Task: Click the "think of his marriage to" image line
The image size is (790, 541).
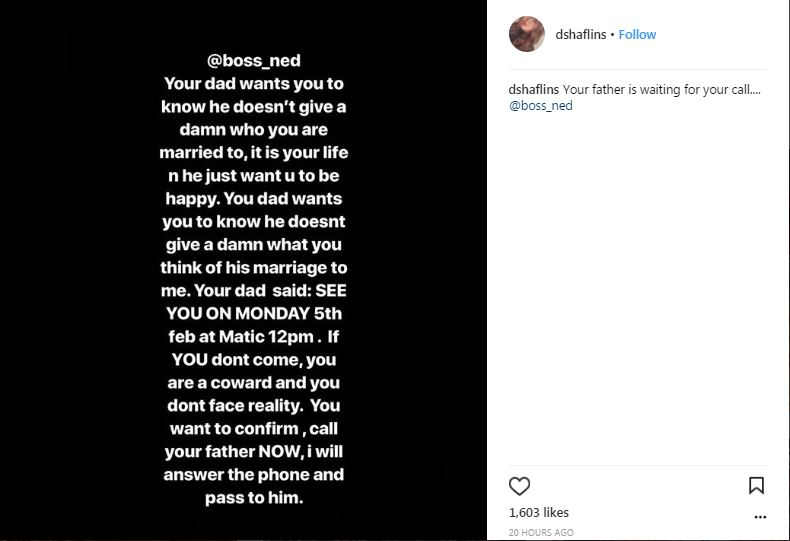Action: point(253,267)
